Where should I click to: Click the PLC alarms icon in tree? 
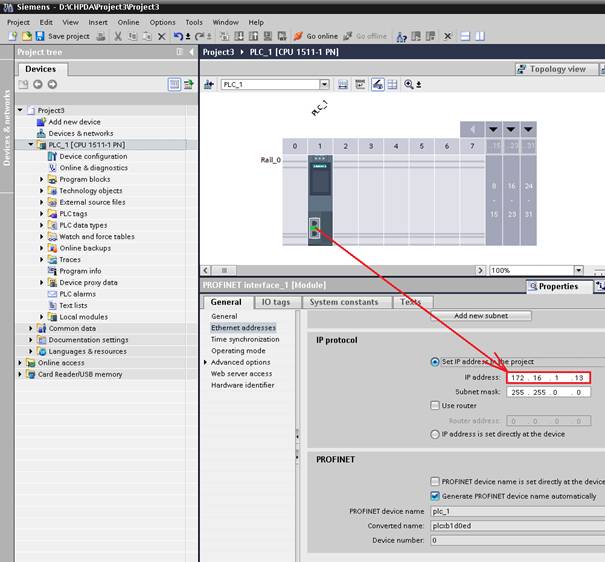pyautogui.click(x=51, y=294)
